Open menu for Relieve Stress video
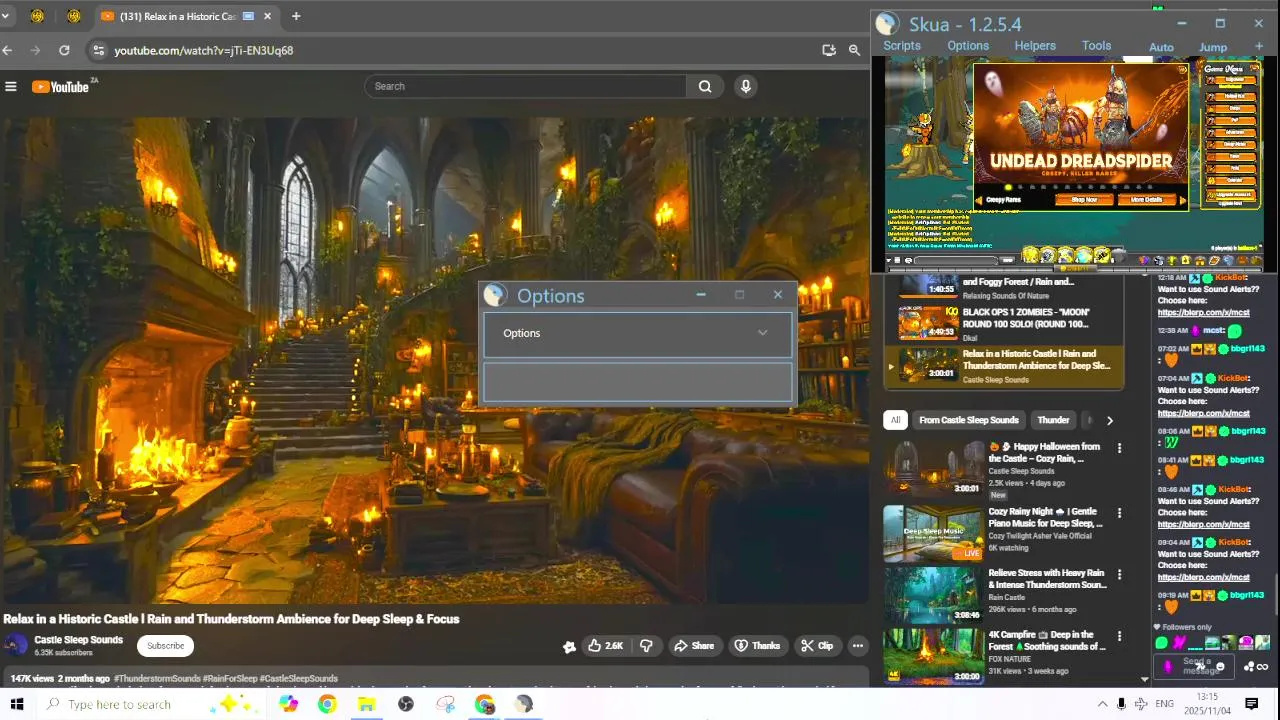The width and height of the screenshot is (1280, 720). click(x=1119, y=575)
